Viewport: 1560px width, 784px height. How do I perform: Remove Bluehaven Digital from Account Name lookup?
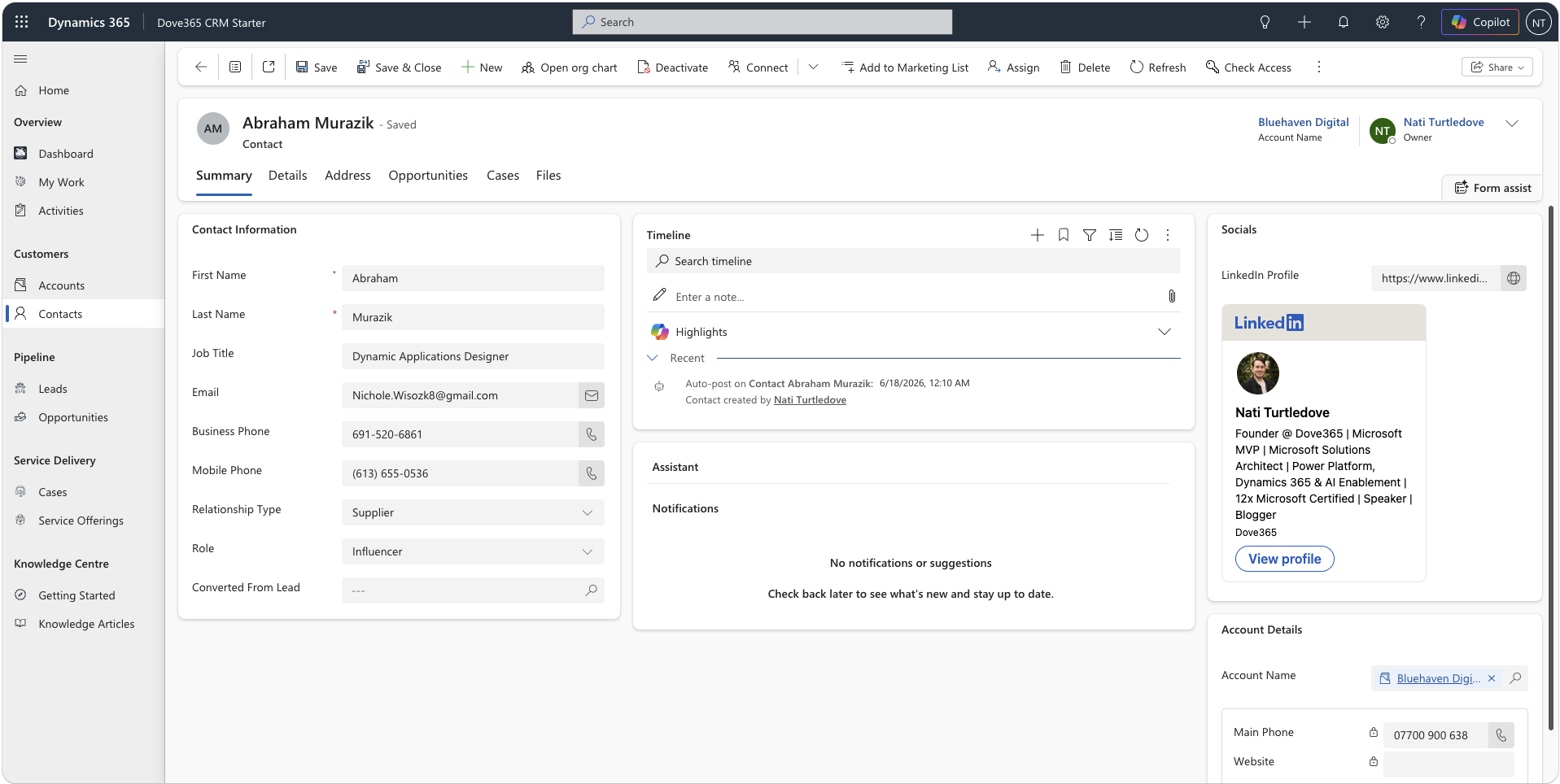point(1492,678)
